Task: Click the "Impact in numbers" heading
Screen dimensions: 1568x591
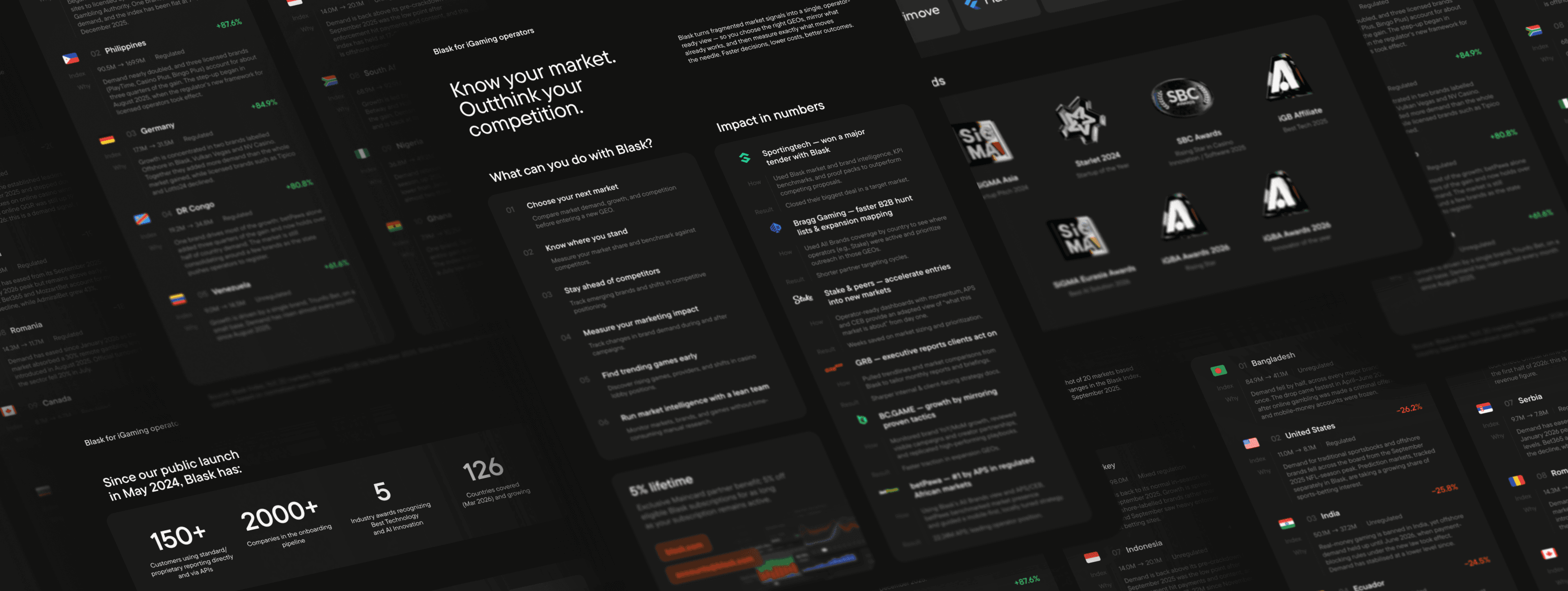Action: (770, 116)
